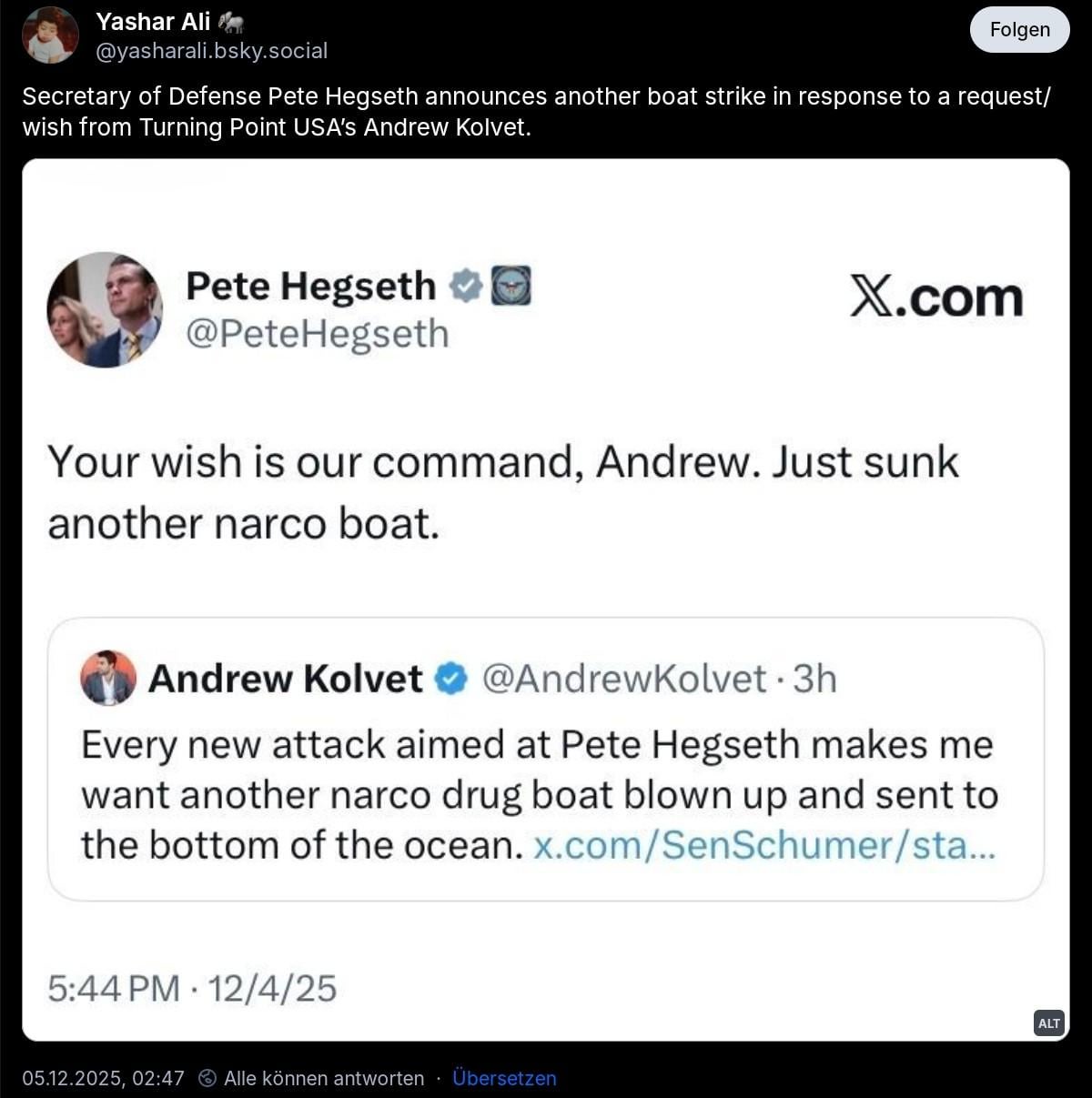Viewport: 1092px width, 1098px height.
Task: Open "Alle können antworten" reply settings
Action: pyautogui.click(x=324, y=1078)
